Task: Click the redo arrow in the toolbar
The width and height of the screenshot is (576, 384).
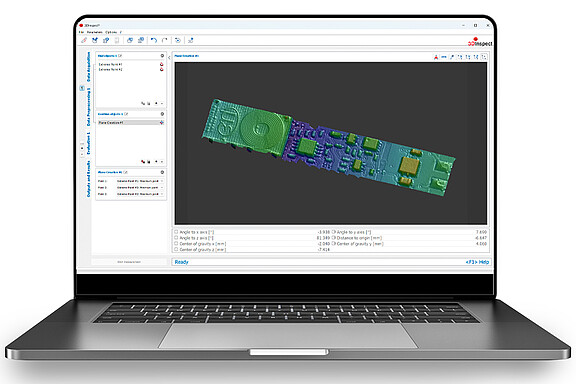Action: point(165,40)
